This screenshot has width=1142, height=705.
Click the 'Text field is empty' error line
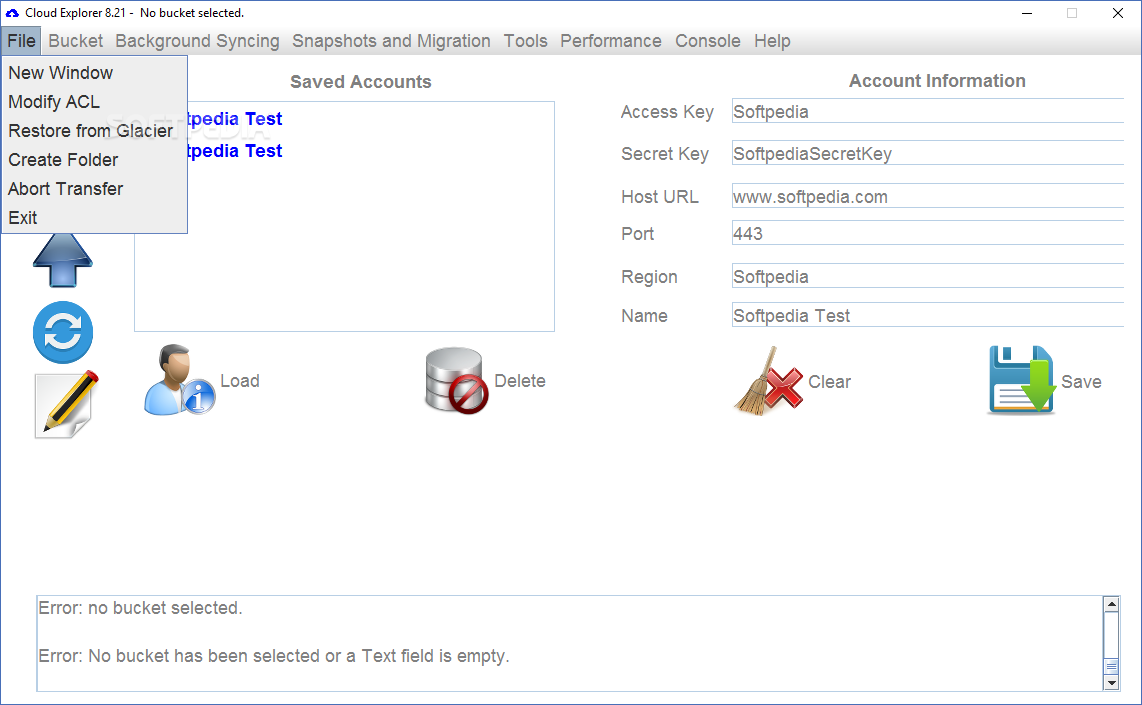click(274, 656)
